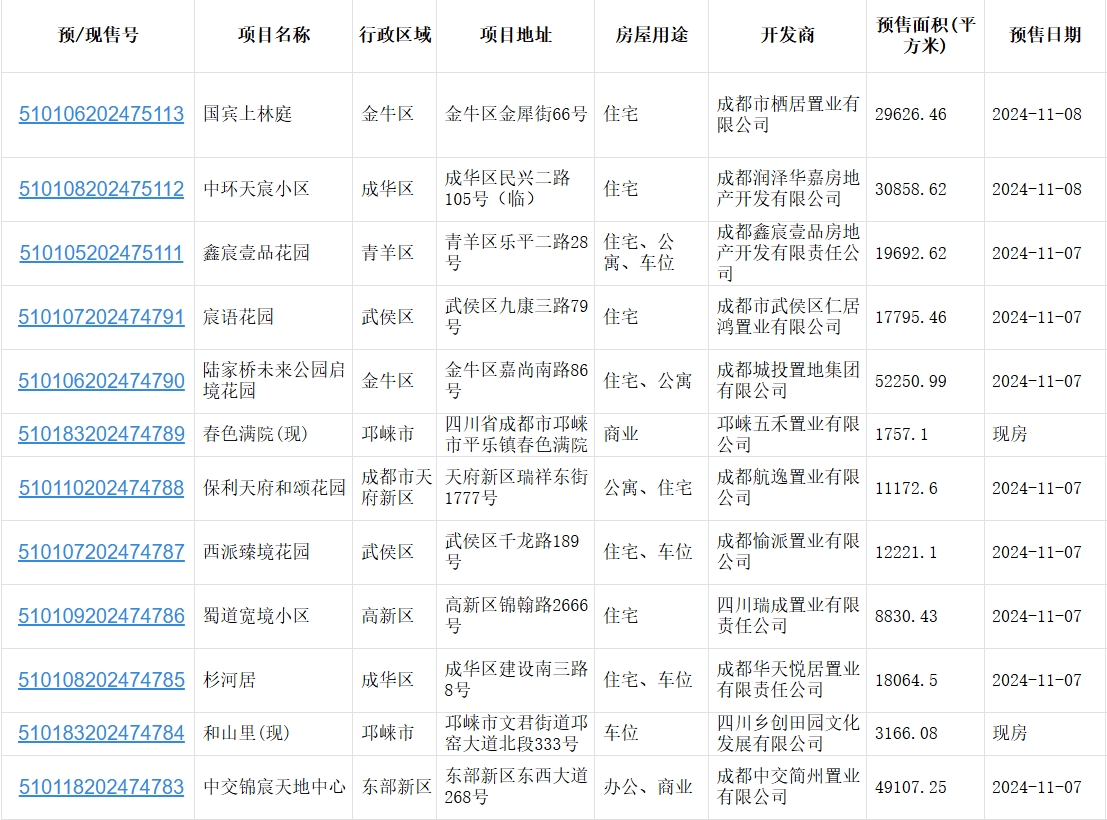Click developer 邛崃五禾置业有限公司

(x=788, y=434)
